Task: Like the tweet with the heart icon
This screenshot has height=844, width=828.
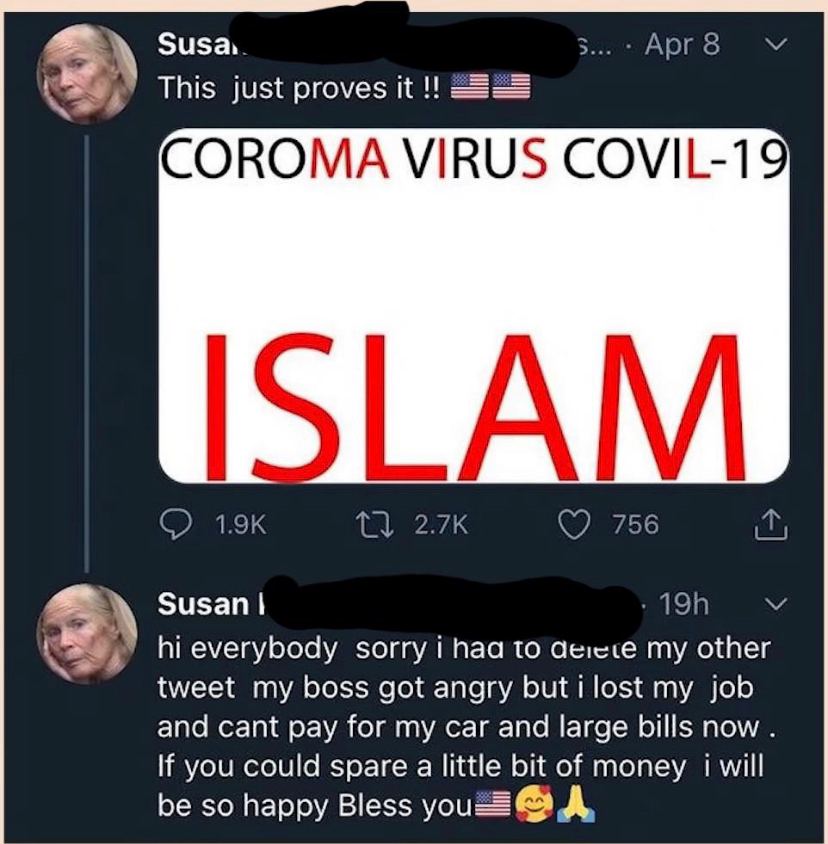Action: pyautogui.click(x=574, y=525)
